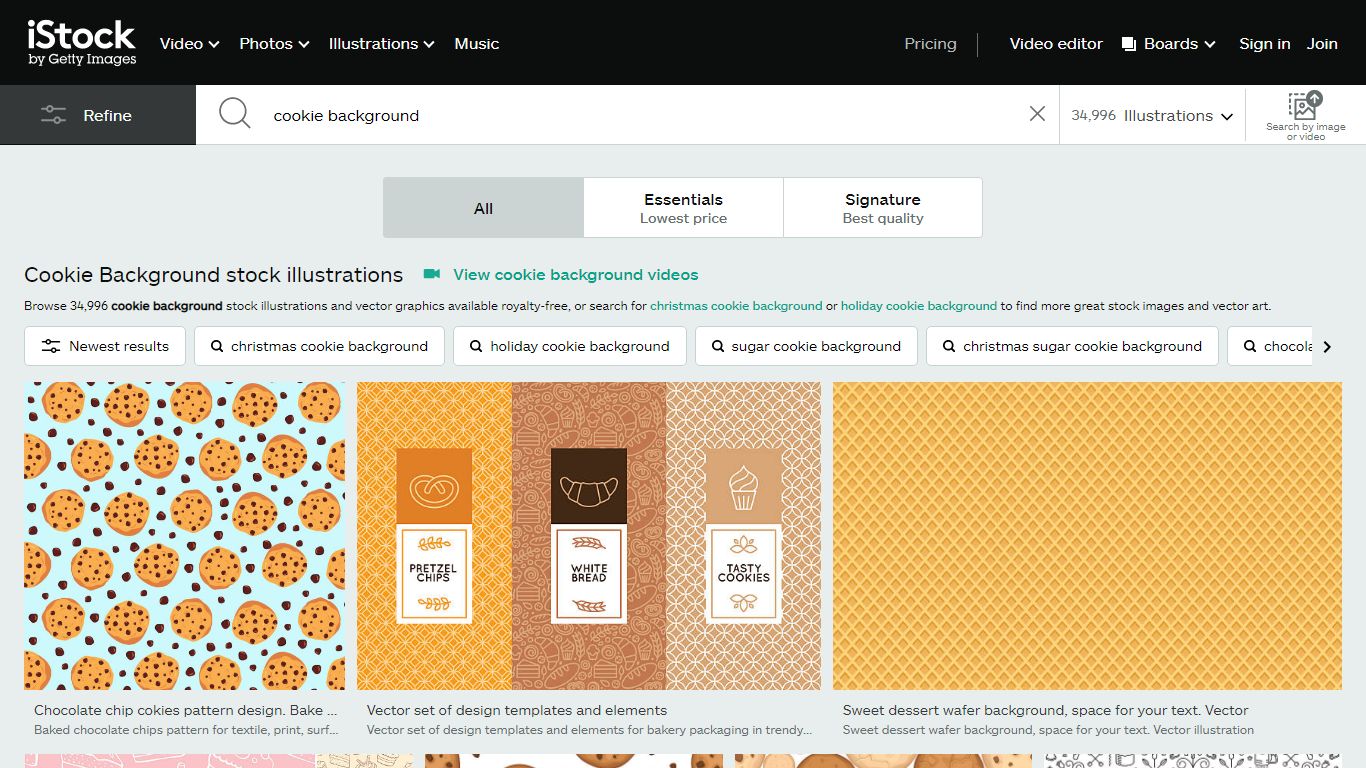The width and height of the screenshot is (1366, 768).
Task: Select the sugar cookie background suggestion
Action: pos(805,346)
